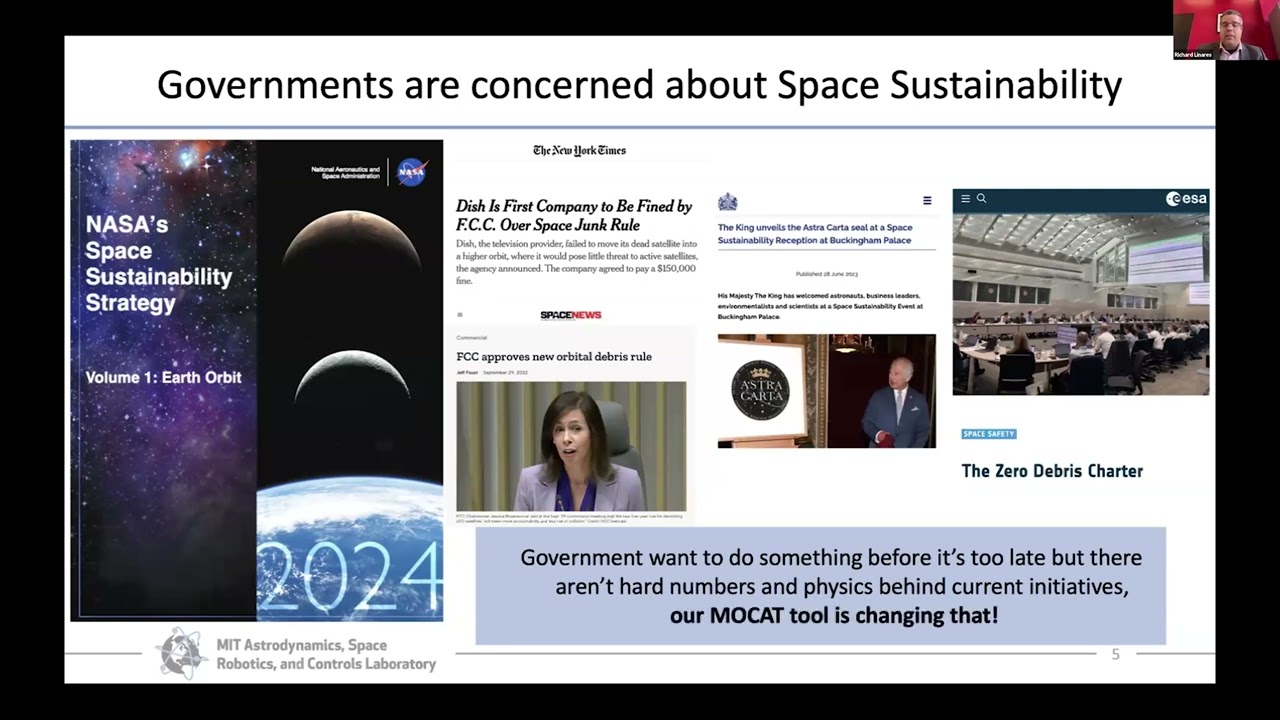Click The New York Times masthead logo
This screenshot has width=1280, height=720.
click(x=579, y=151)
